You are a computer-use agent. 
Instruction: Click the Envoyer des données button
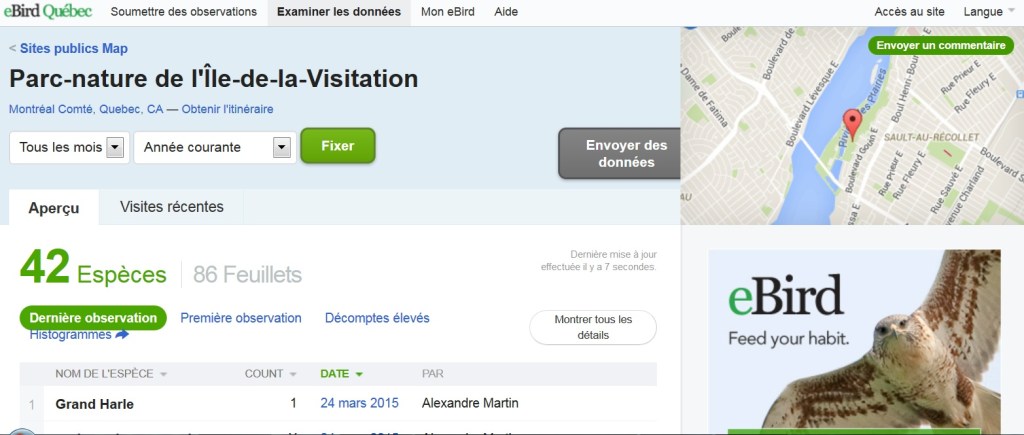tap(626, 153)
